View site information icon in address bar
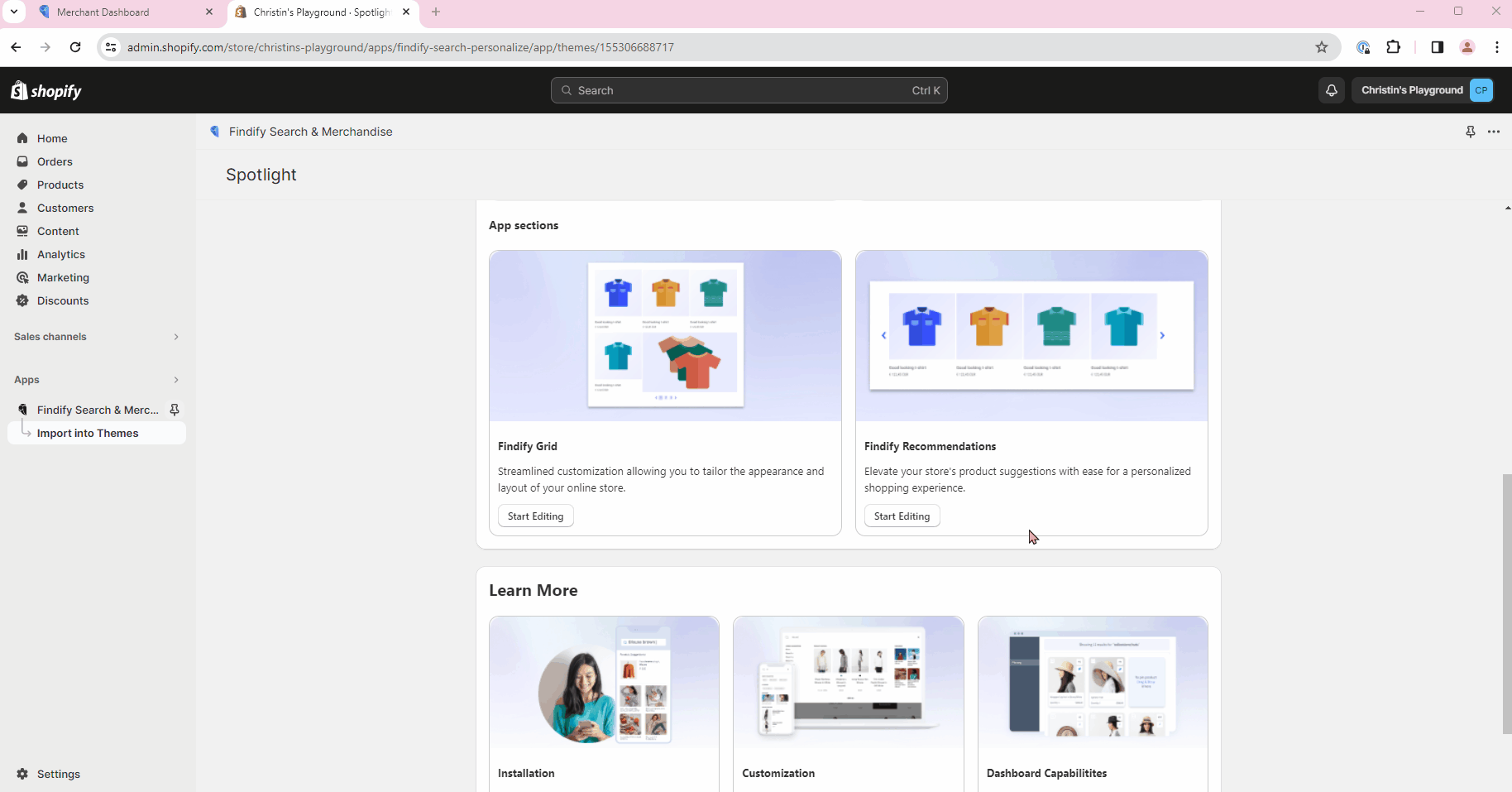 point(111,47)
